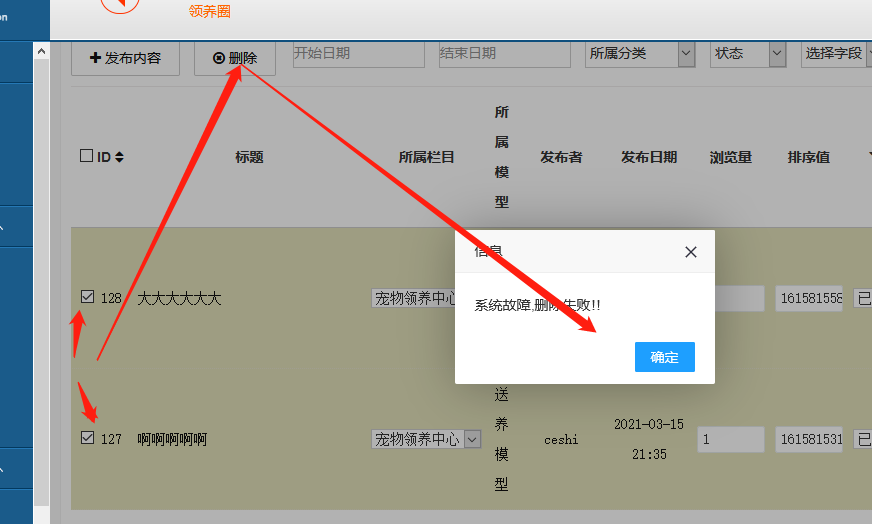Click the 确定 button in the error dialog
This screenshot has height=524, width=872.
pos(664,357)
